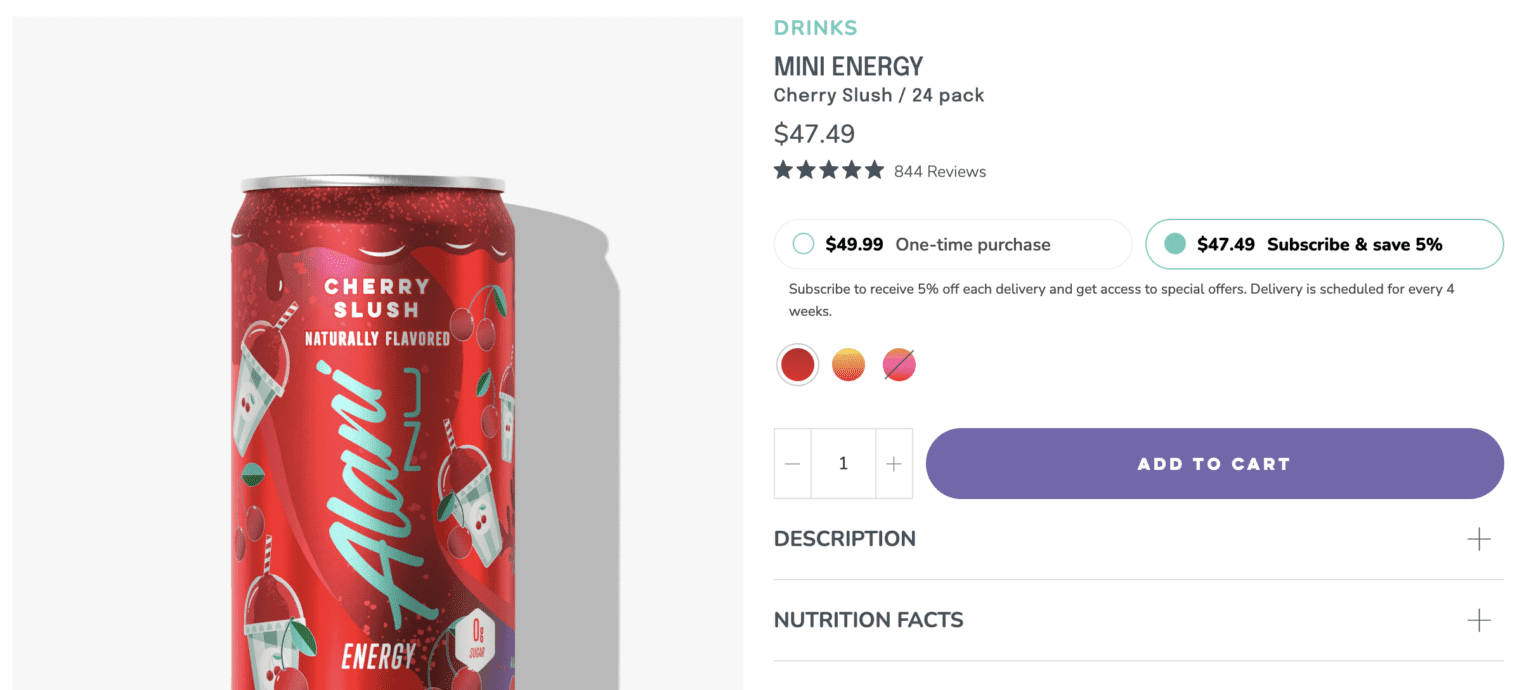Image resolution: width=1536 pixels, height=690 pixels.
Task: Select the orange flavor variant swatch
Action: click(x=848, y=364)
